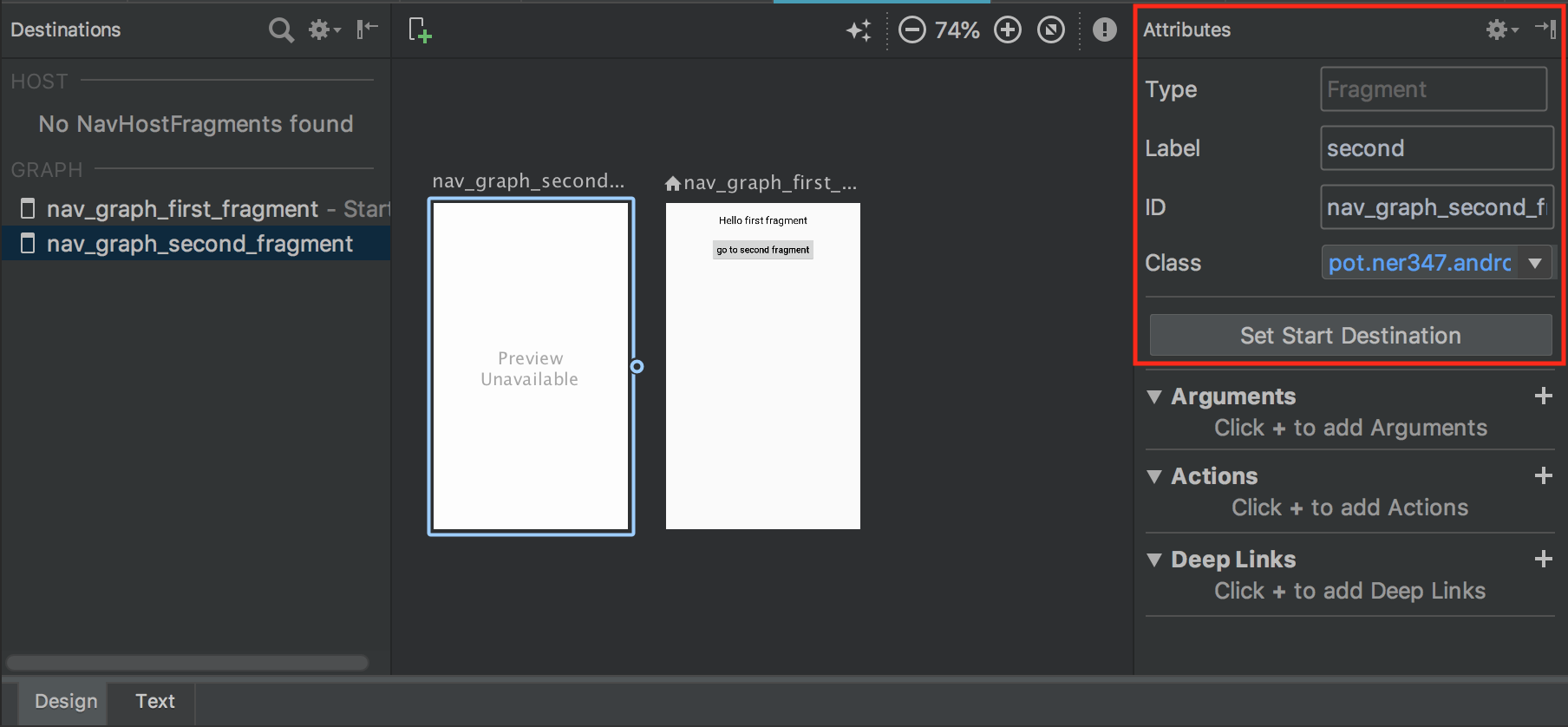The height and width of the screenshot is (727, 1568).
Task: Select the first fragment preview on the canvas
Action: coord(763,366)
